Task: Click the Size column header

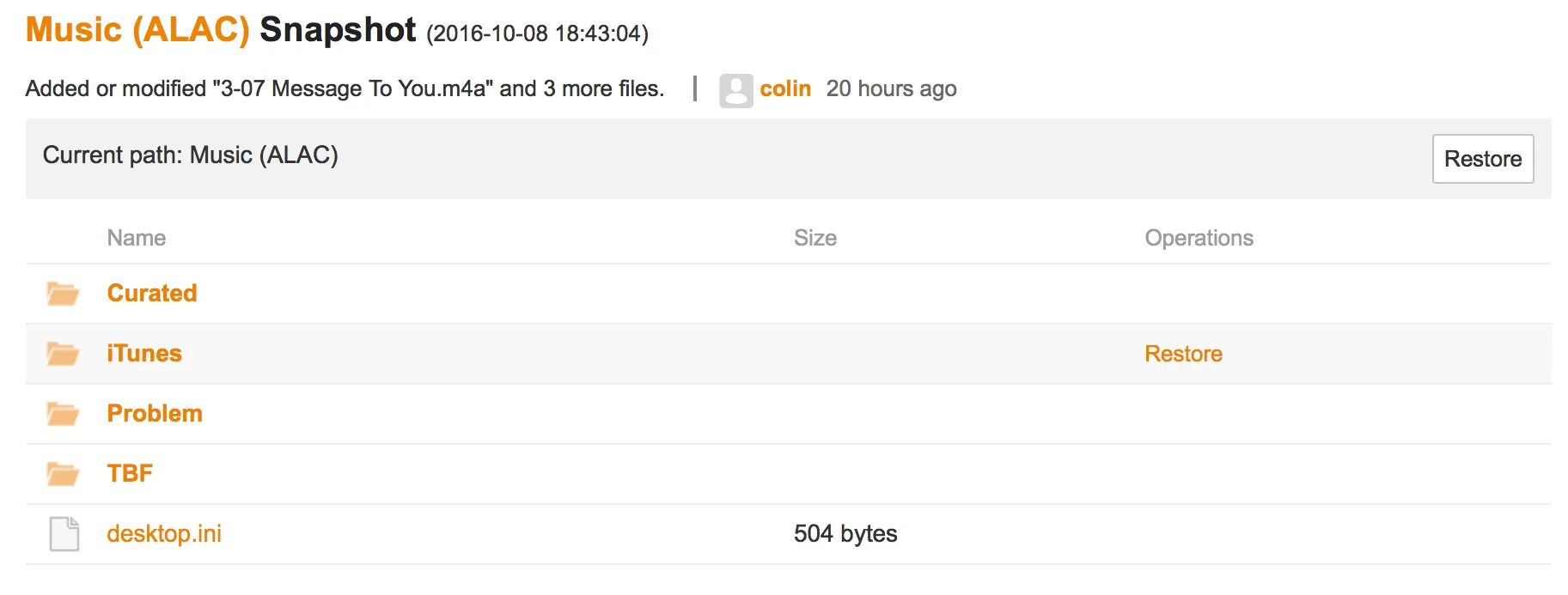Action: pos(815,238)
